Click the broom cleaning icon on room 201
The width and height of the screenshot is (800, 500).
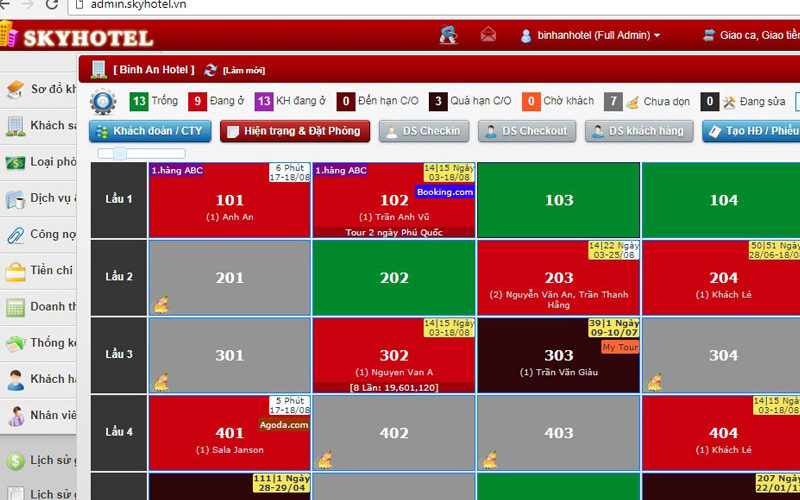click(x=160, y=304)
